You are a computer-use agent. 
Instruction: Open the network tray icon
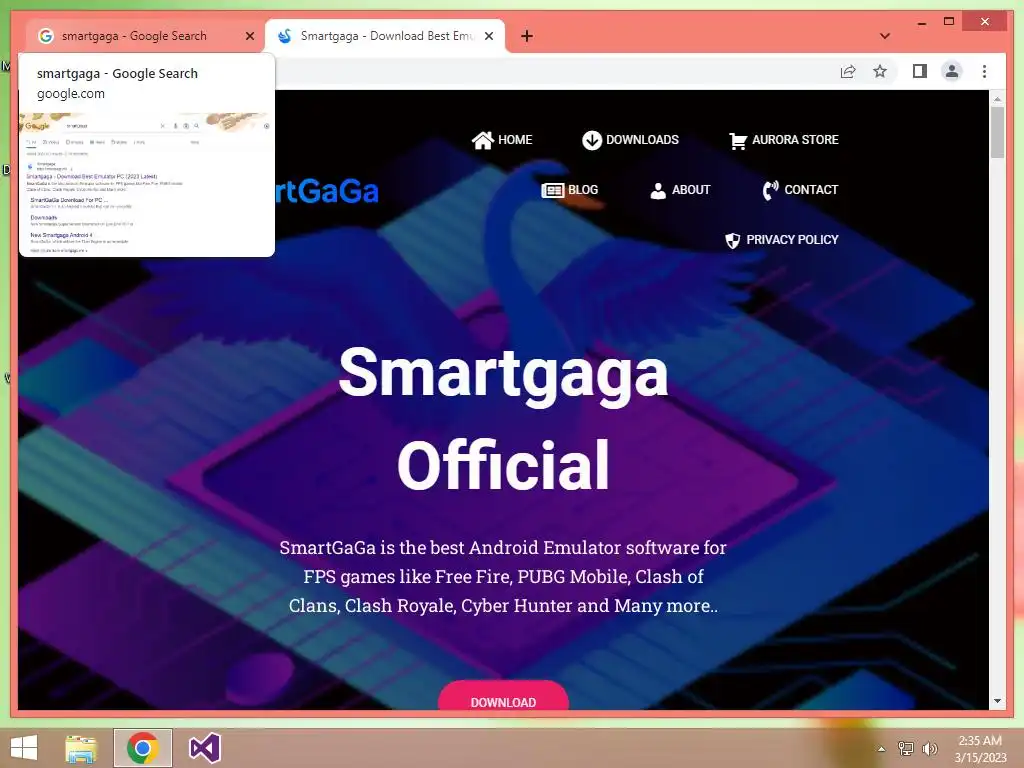pyautogui.click(x=905, y=748)
